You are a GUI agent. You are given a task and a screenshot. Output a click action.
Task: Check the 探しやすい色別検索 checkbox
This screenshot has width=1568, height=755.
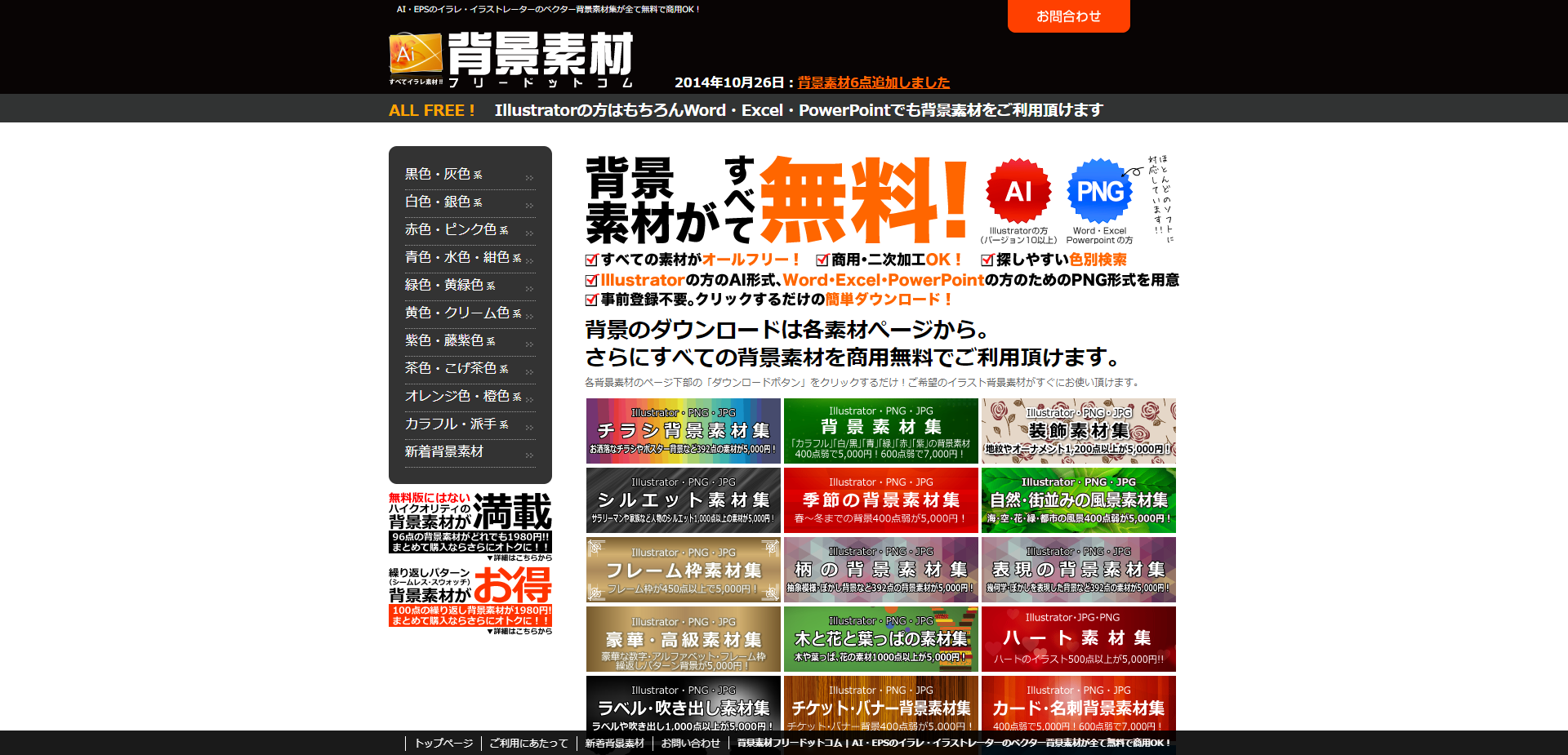[x=988, y=260]
